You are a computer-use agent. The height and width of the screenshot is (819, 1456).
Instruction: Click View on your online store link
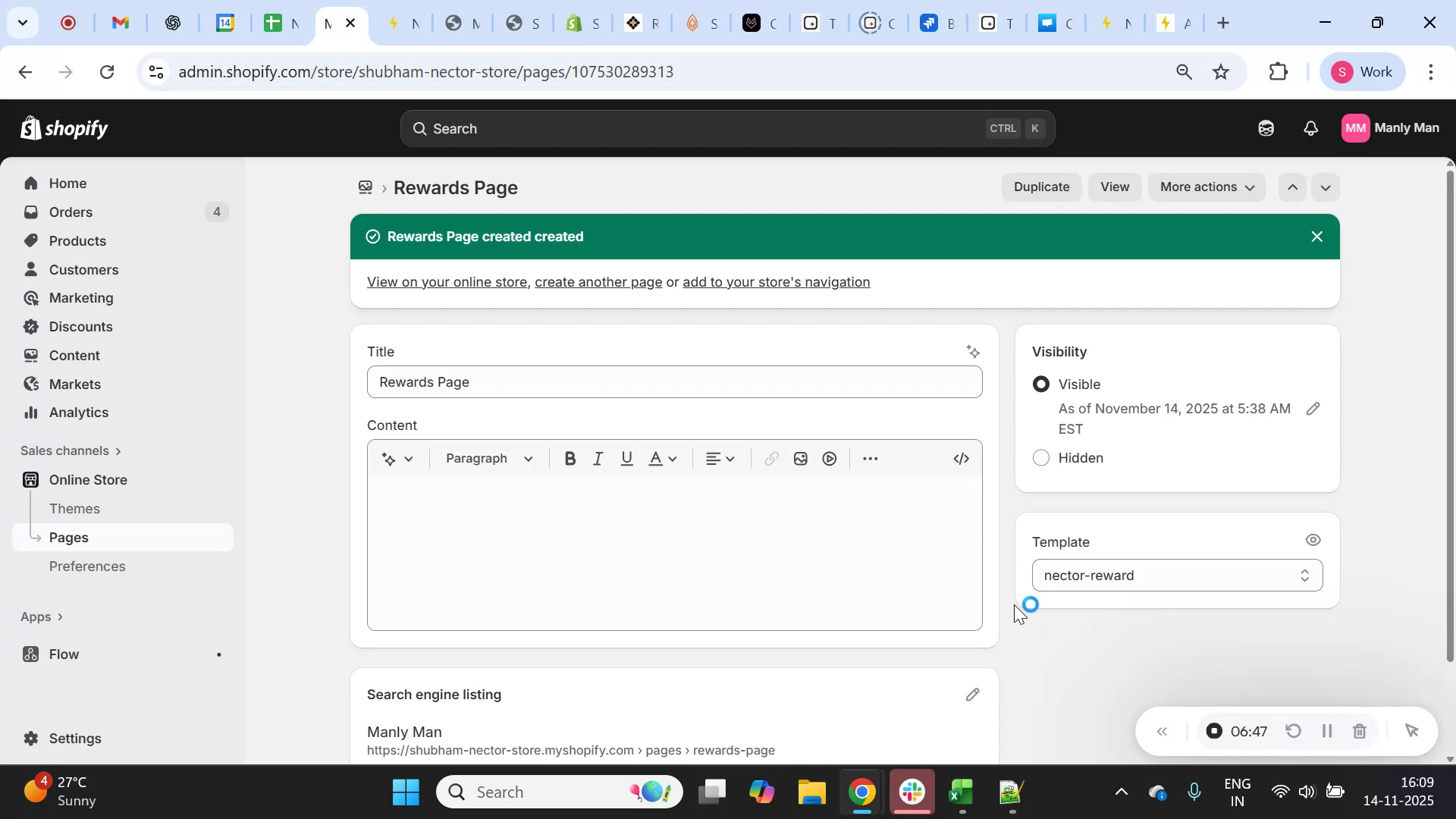coord(447,281)
